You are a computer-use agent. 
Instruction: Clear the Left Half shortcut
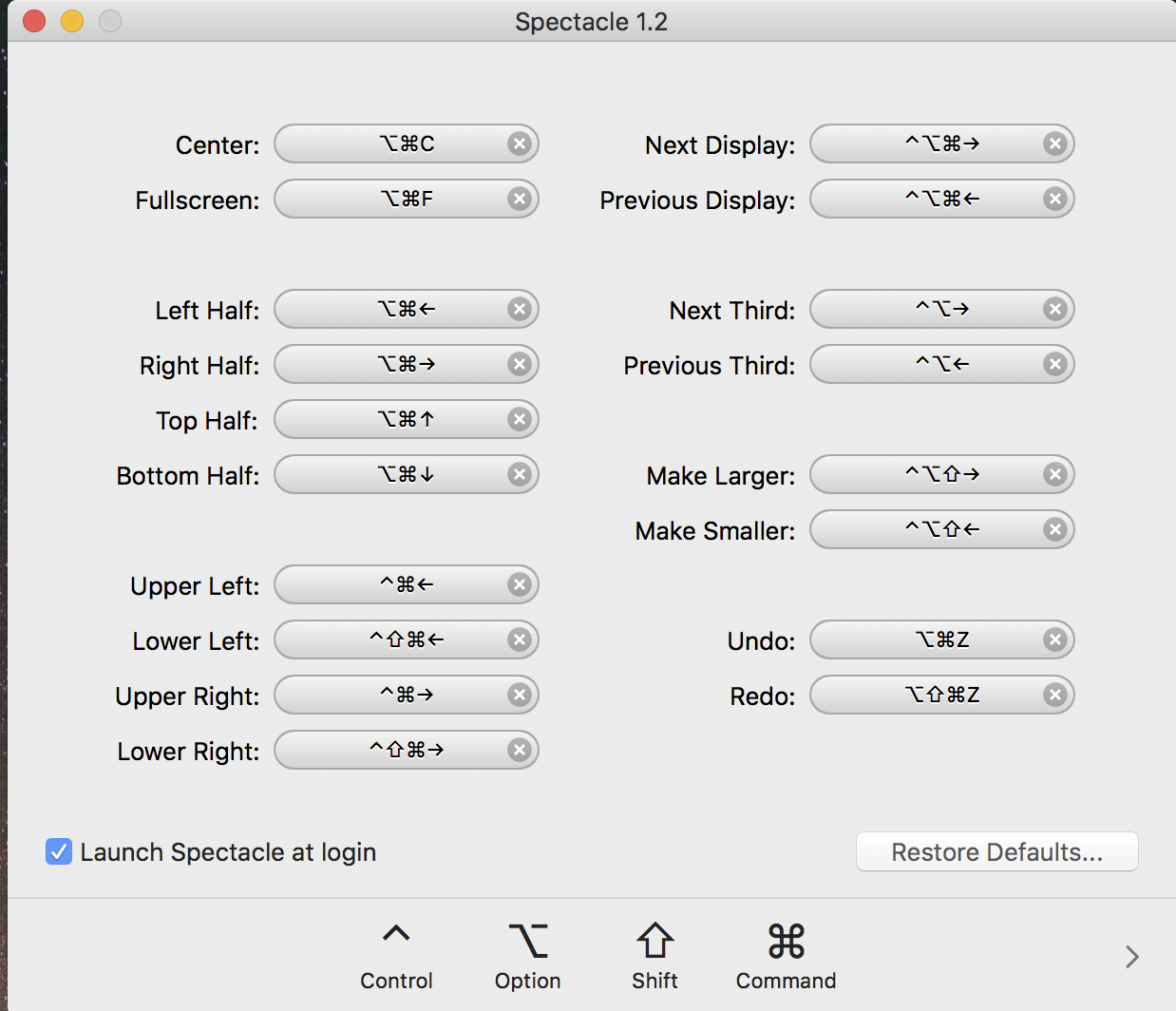[520, 309]
